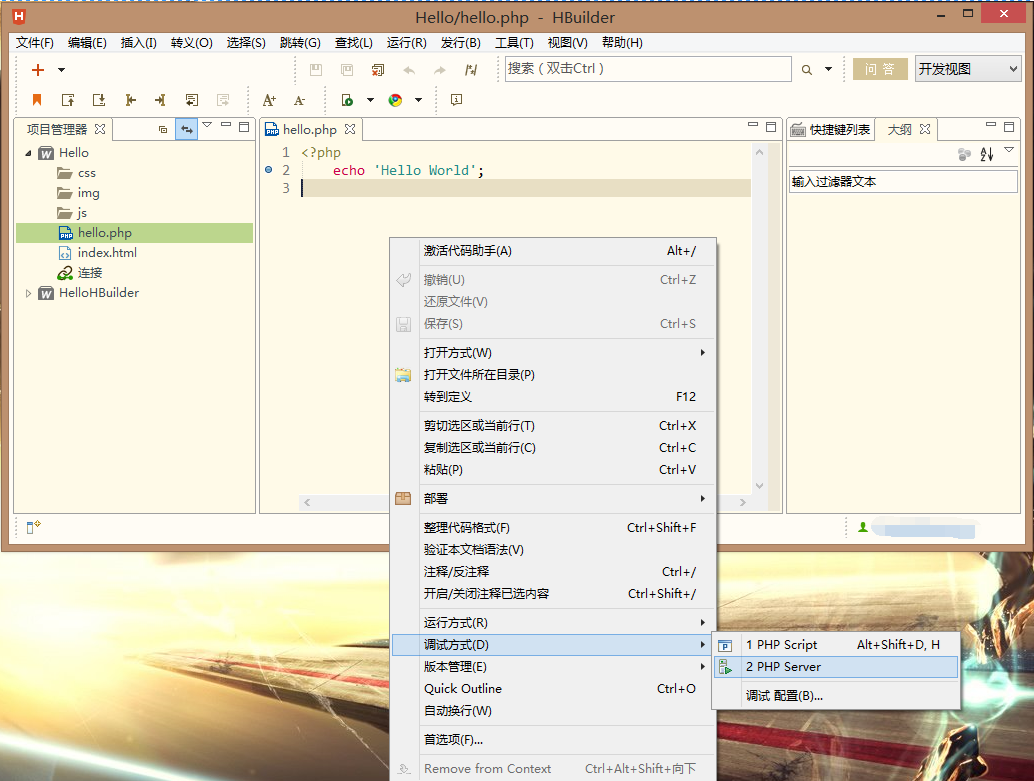The width and height of the screenshot is (1034, 781).
Task: Click the magnifier search icon
Action: pyautogui.click(x=806, y=69)
